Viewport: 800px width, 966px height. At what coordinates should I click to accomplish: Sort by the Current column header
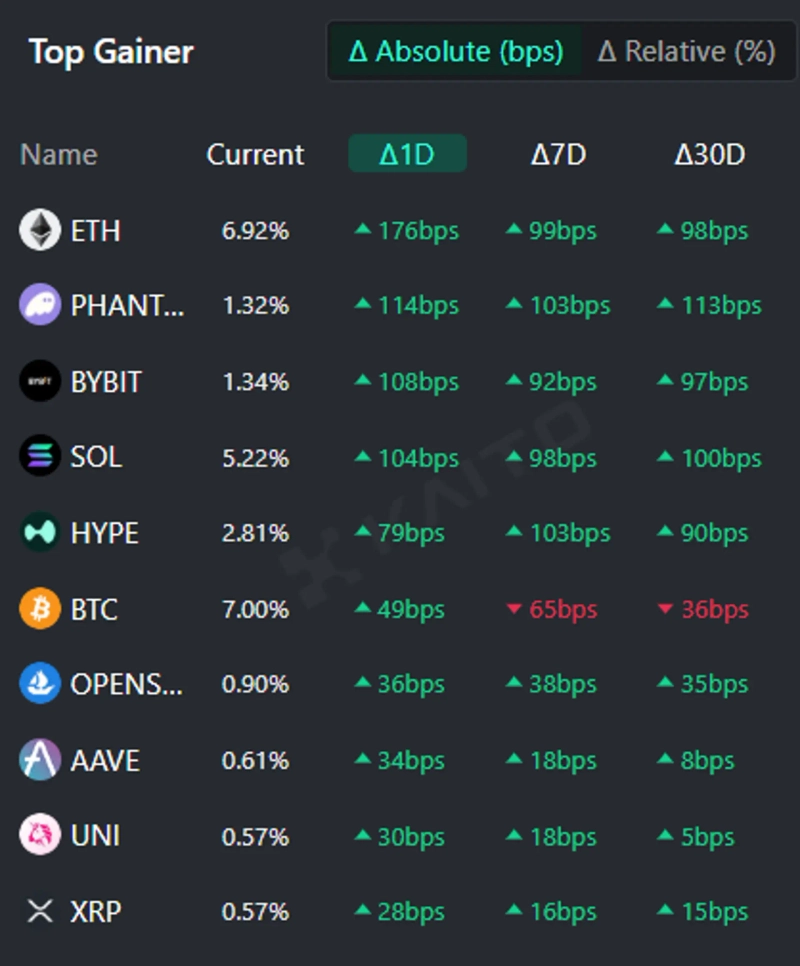(x=255, y=154)
